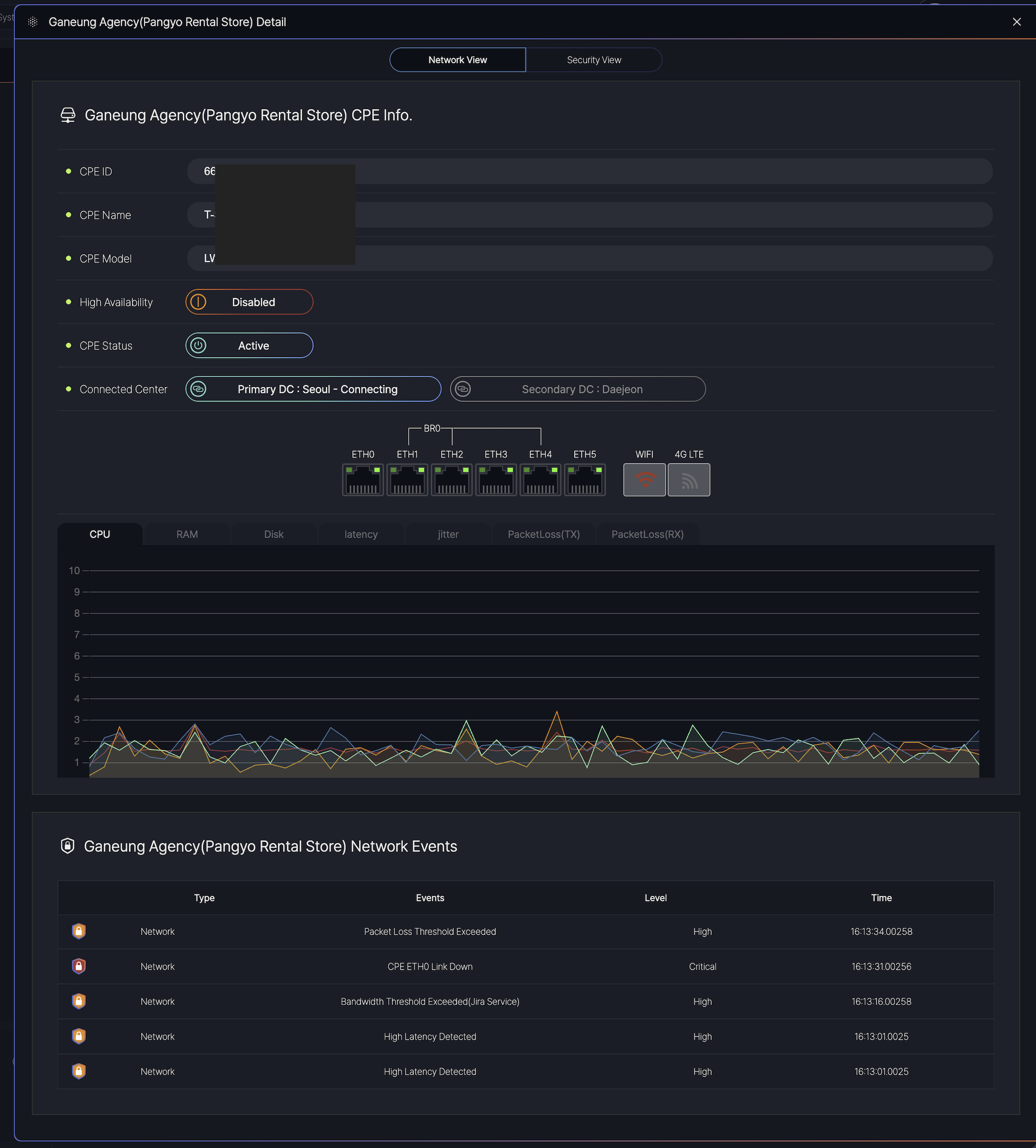Switch to the Security View tab
This screenshot has width=1036, height=1148.
(x=593, y=60)
